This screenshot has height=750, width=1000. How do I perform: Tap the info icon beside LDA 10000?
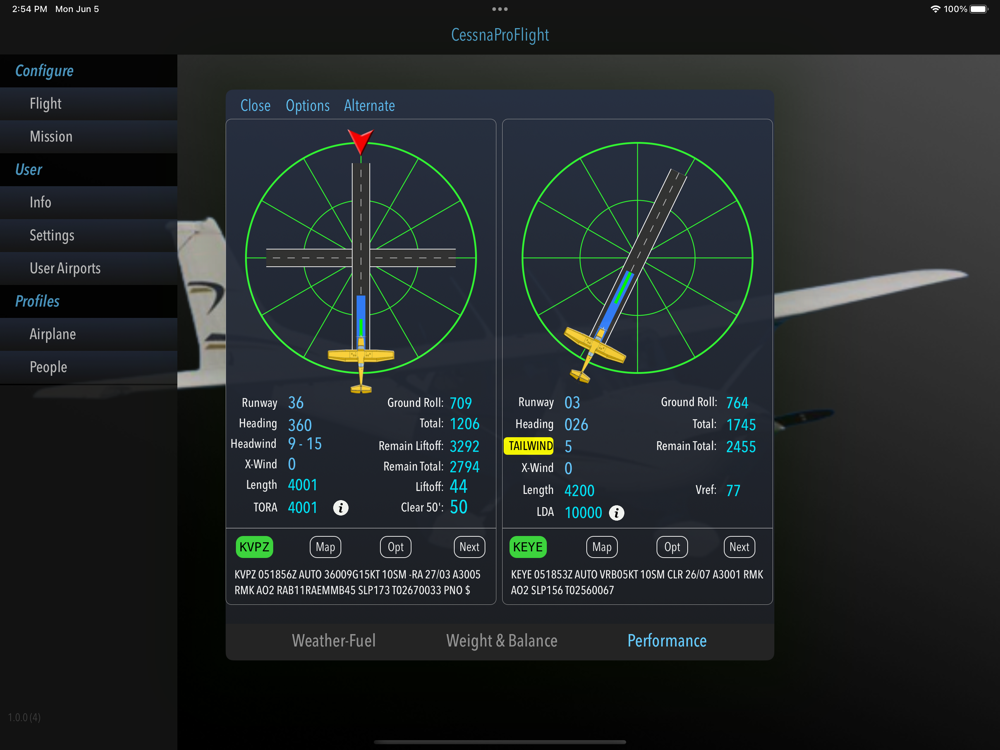coord(616,513)
